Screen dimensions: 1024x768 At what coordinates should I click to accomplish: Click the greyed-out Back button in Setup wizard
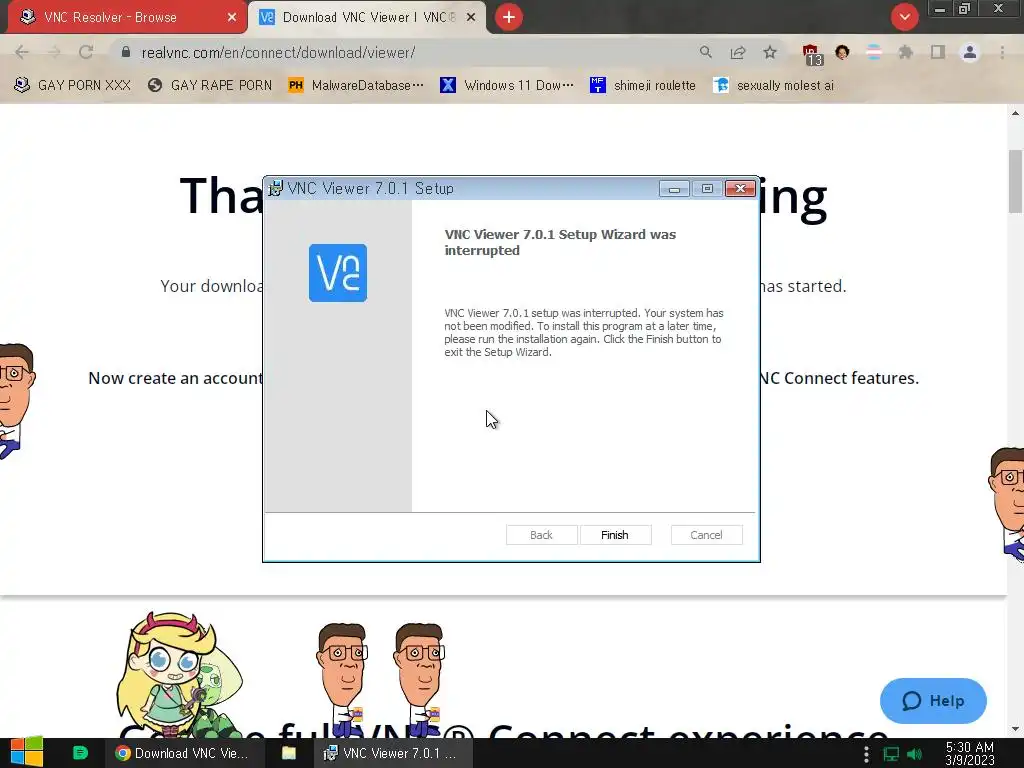coord(541,535)
